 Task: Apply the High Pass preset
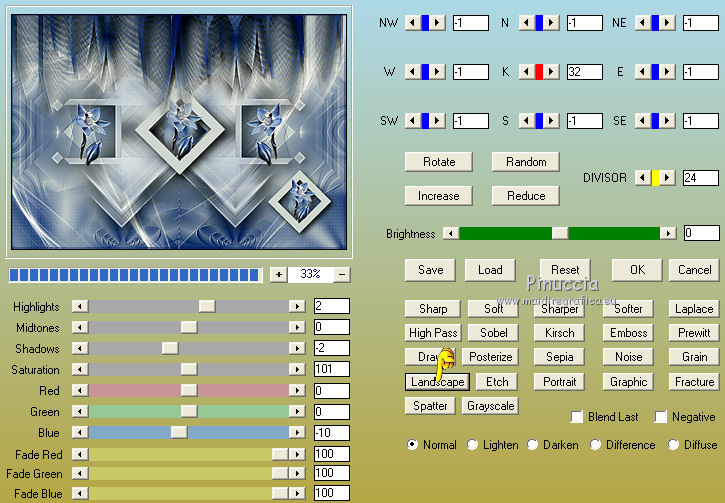coord(433,332)
